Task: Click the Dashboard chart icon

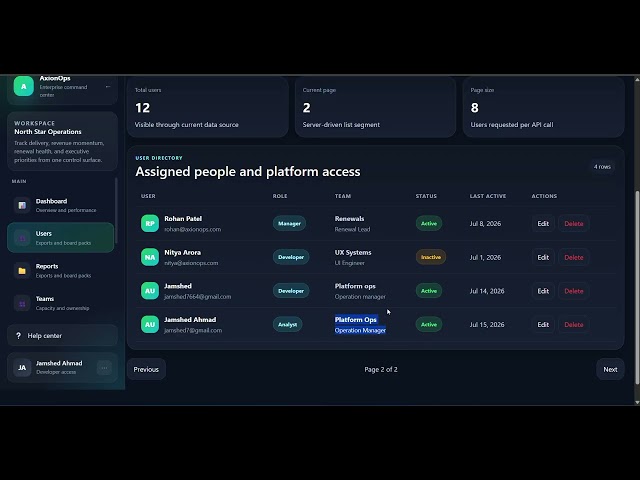Action: point(22,205)
